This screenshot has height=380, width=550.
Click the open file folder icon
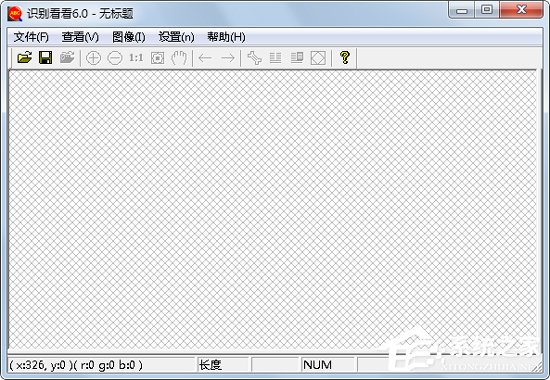(25, 58)
